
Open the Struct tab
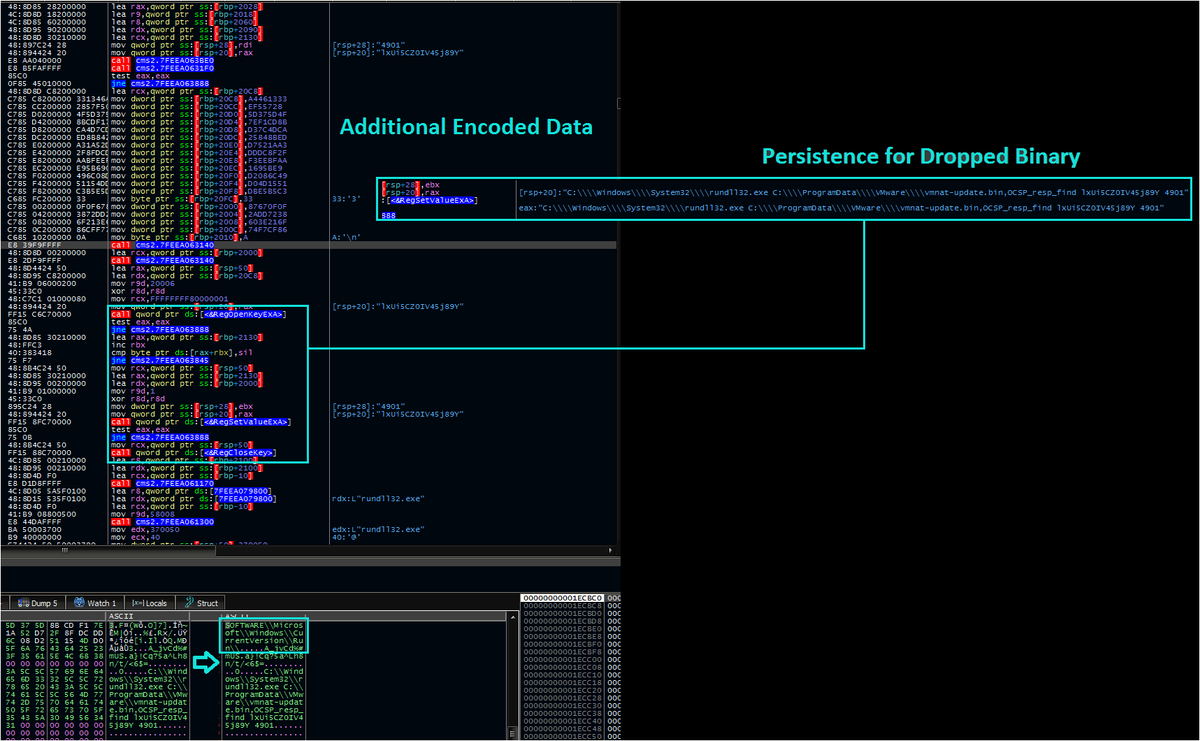click(201, 603)
